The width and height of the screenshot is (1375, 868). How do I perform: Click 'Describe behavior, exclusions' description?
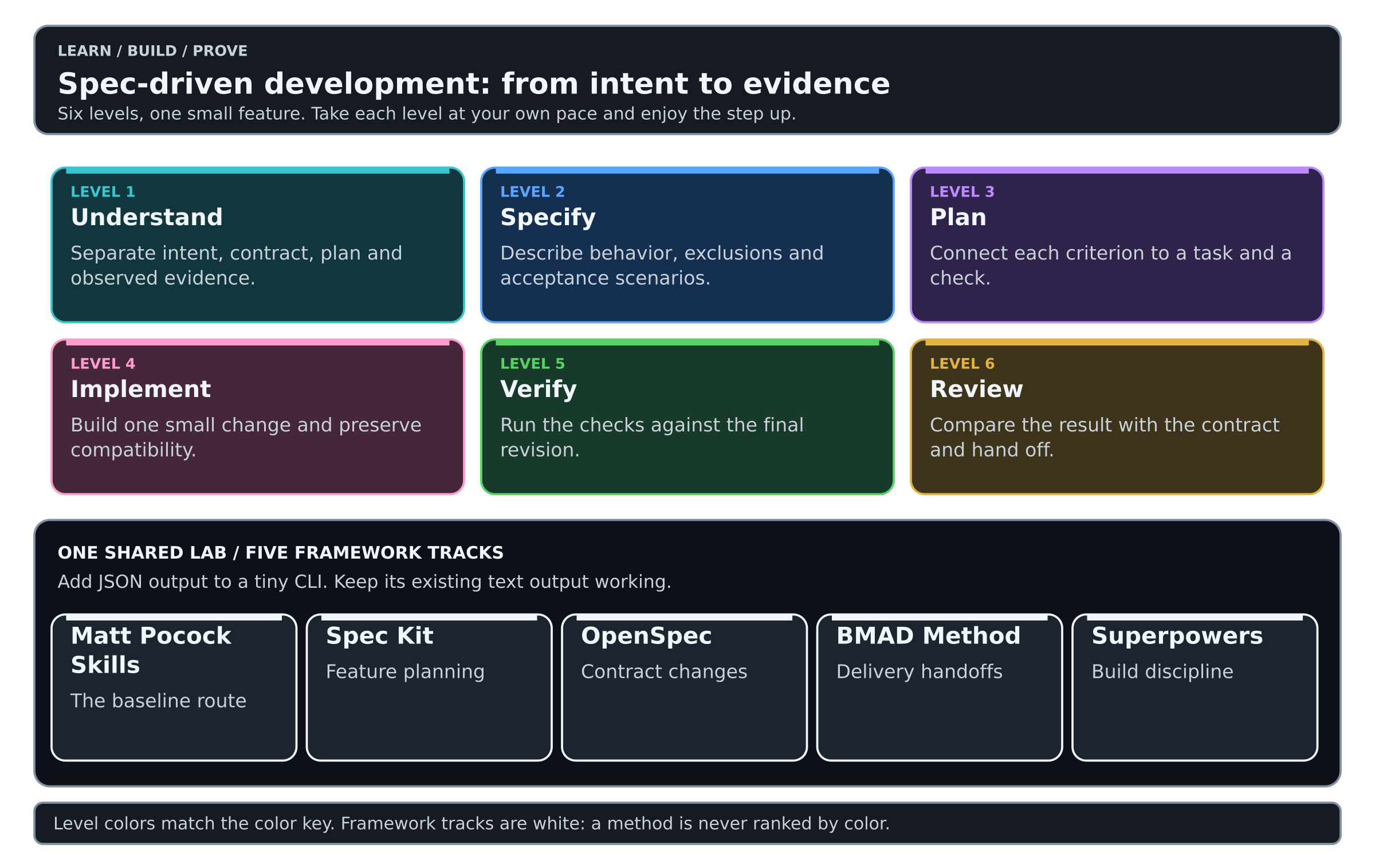(x=662, y=265)
